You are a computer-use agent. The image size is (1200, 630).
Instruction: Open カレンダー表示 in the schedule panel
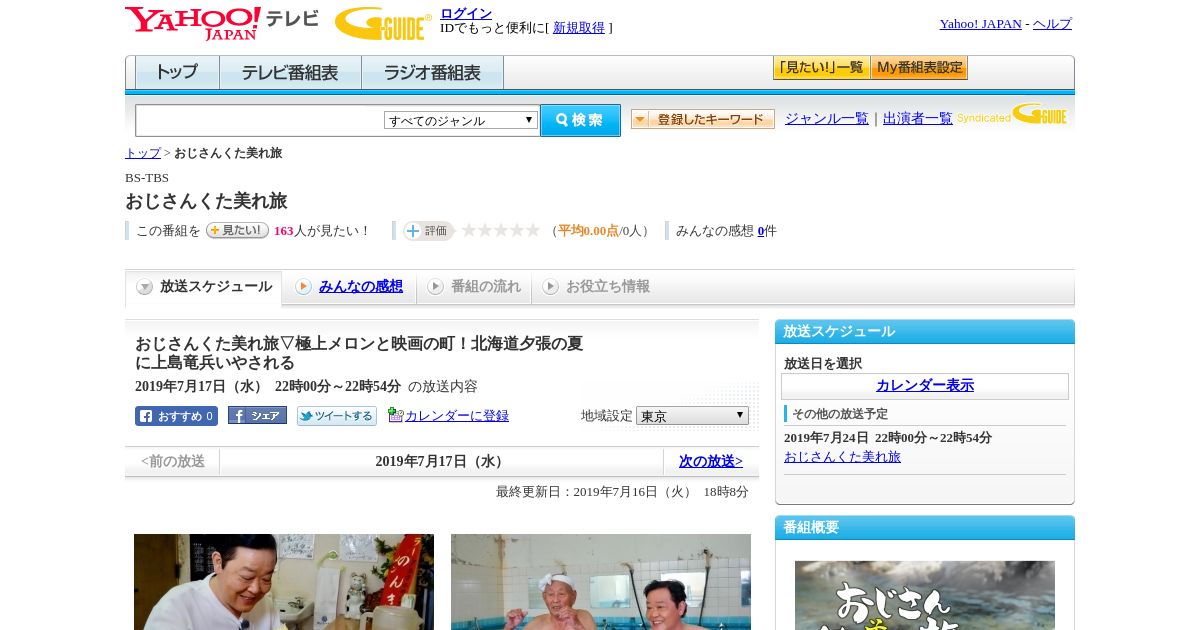925,385
